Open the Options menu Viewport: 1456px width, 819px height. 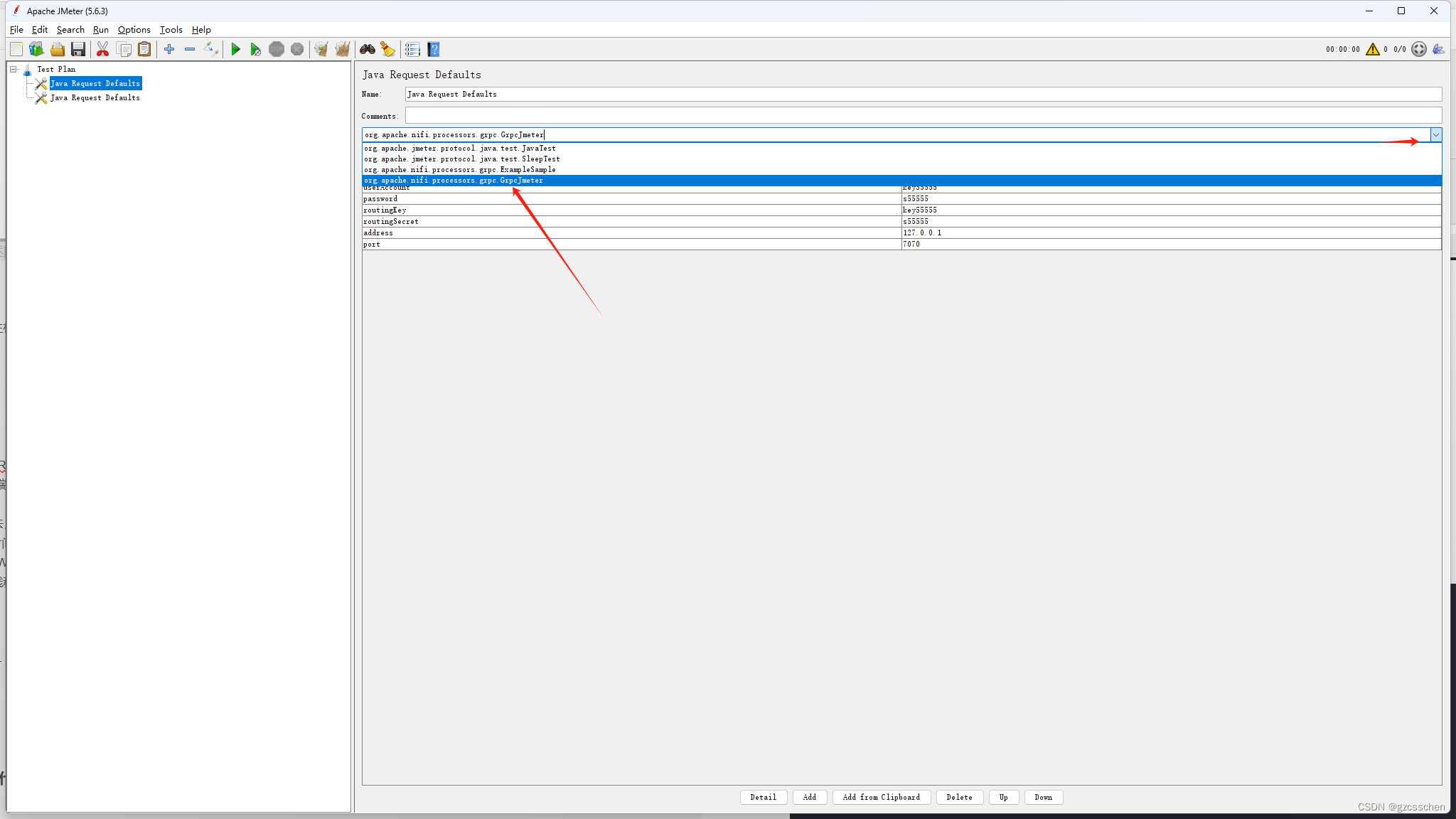pos(134,30)
